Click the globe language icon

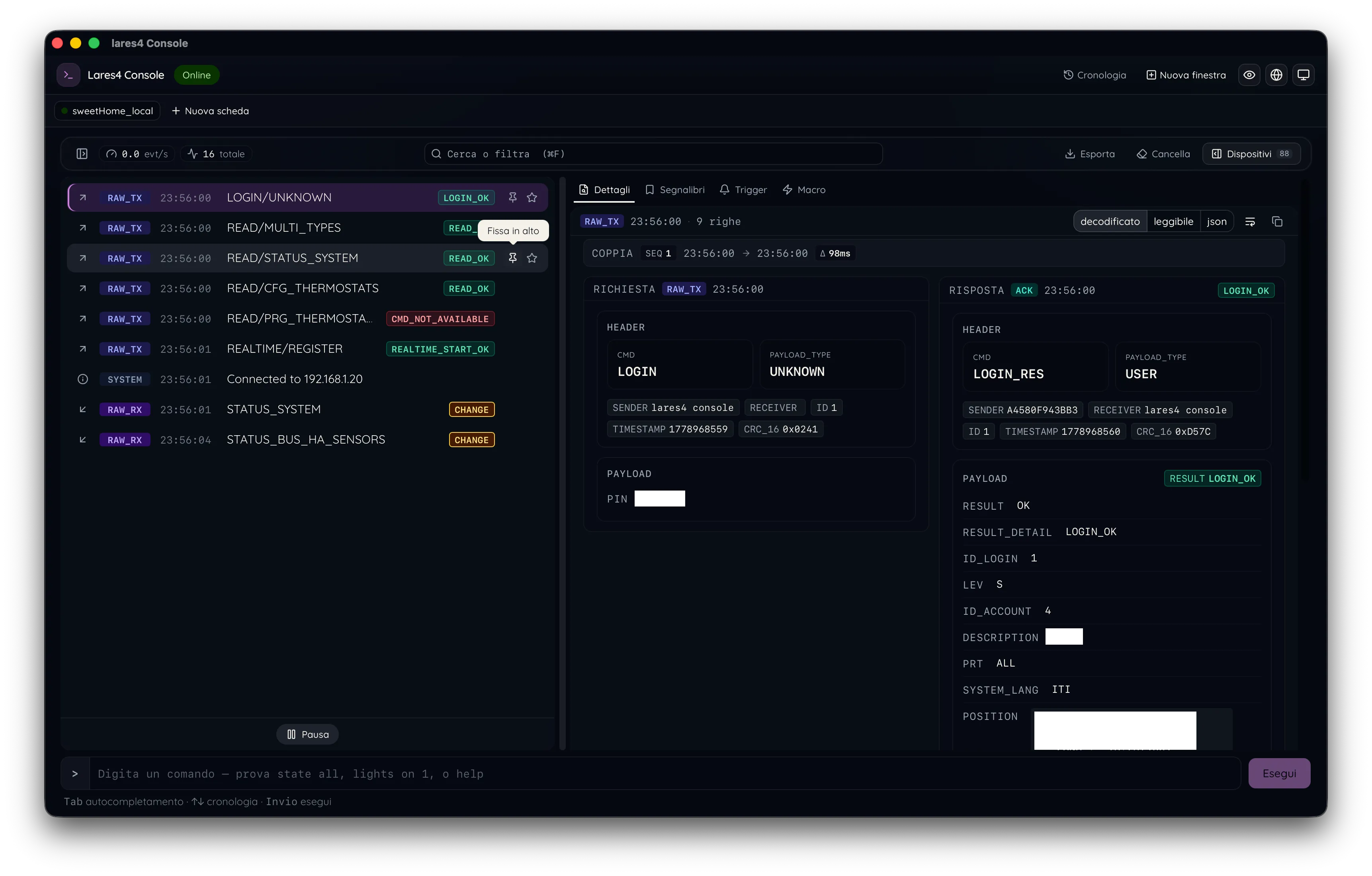[1276, 75]
